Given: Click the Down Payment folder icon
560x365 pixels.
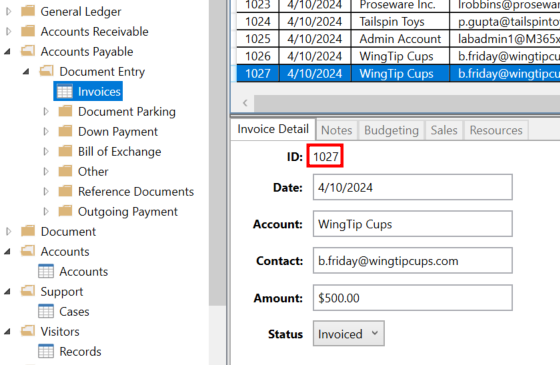Looking at the screenshot, I should 65,131.
